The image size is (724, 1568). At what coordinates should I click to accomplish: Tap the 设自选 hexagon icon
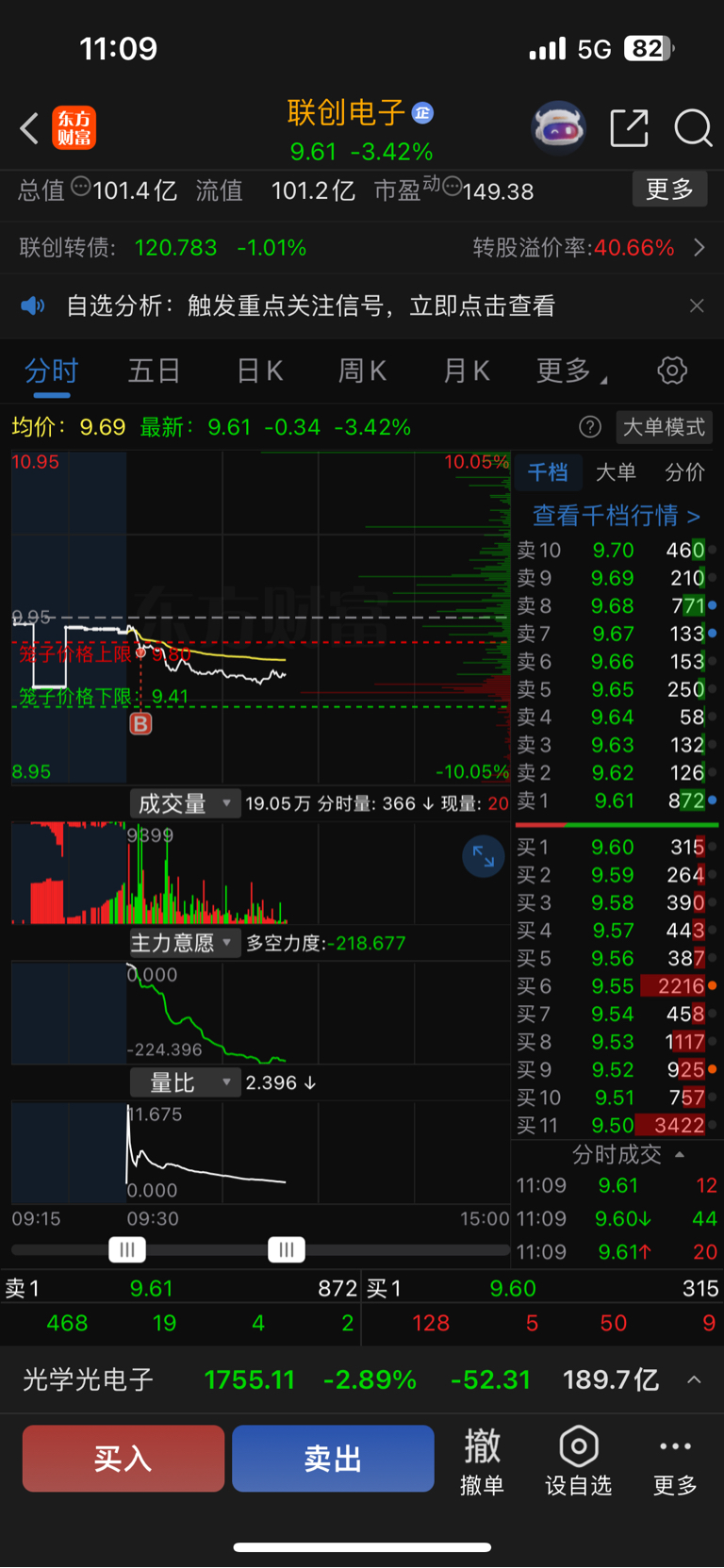[x=579, y=1446]
